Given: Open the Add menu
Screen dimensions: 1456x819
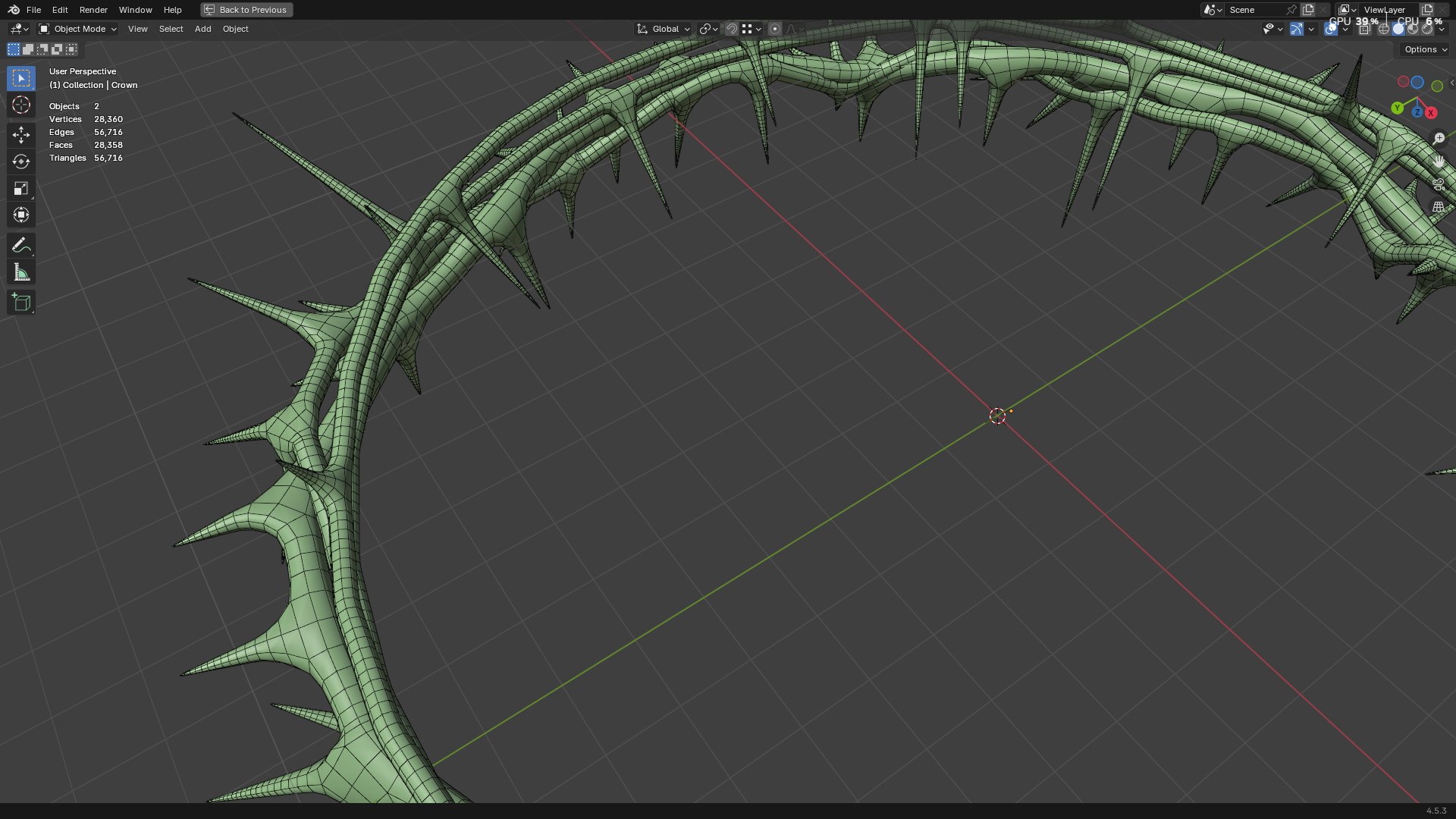Looking at the screenshot, I should (202, 29).
